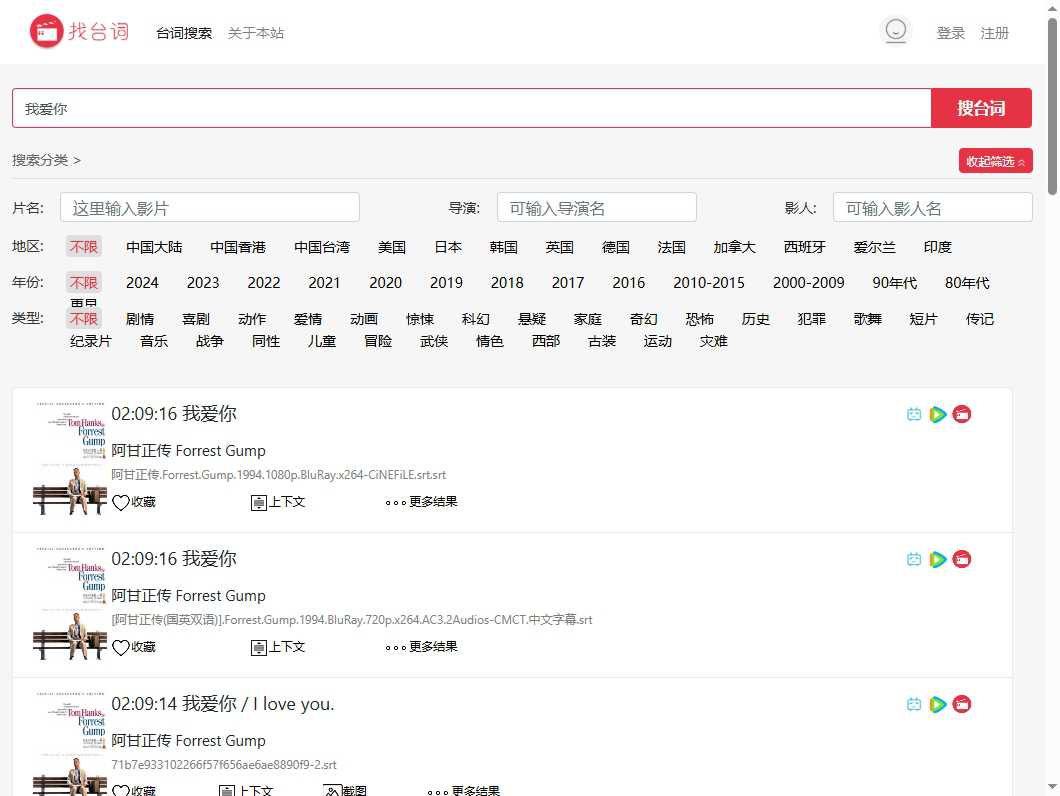Click the 注册 registration link

tap(995, 32)
